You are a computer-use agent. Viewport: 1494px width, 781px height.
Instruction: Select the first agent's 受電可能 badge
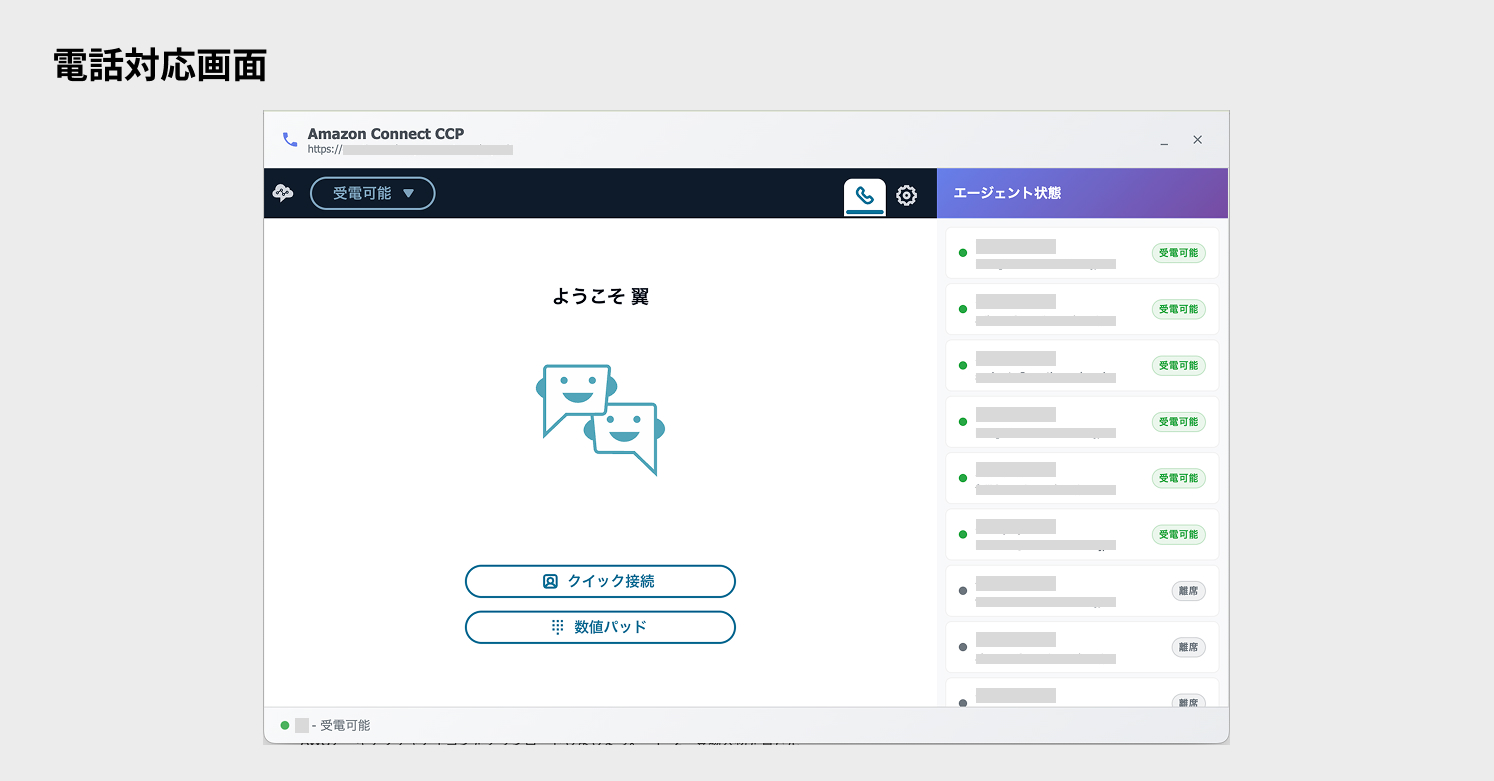(1178, 253)
